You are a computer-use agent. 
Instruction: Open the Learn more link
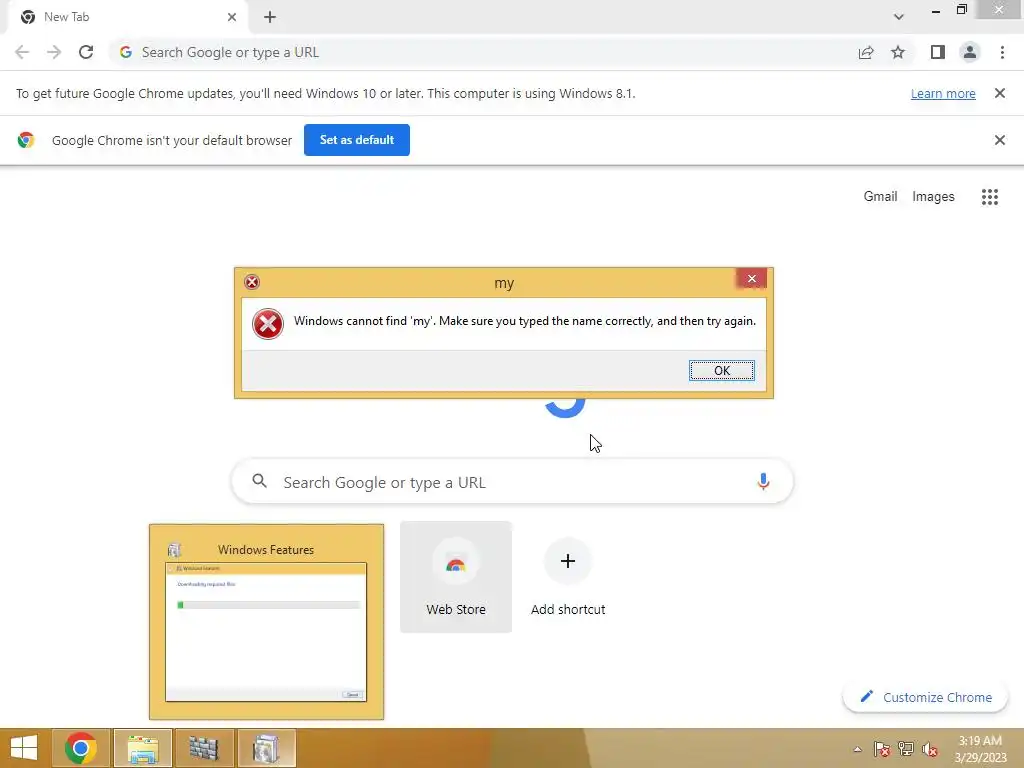943,93
